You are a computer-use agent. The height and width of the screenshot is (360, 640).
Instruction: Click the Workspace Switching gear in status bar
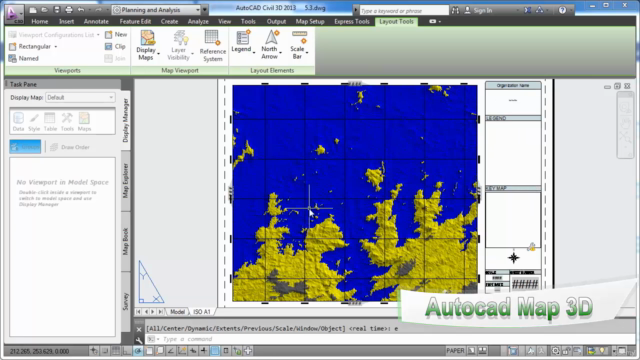(x=556, y=351)
